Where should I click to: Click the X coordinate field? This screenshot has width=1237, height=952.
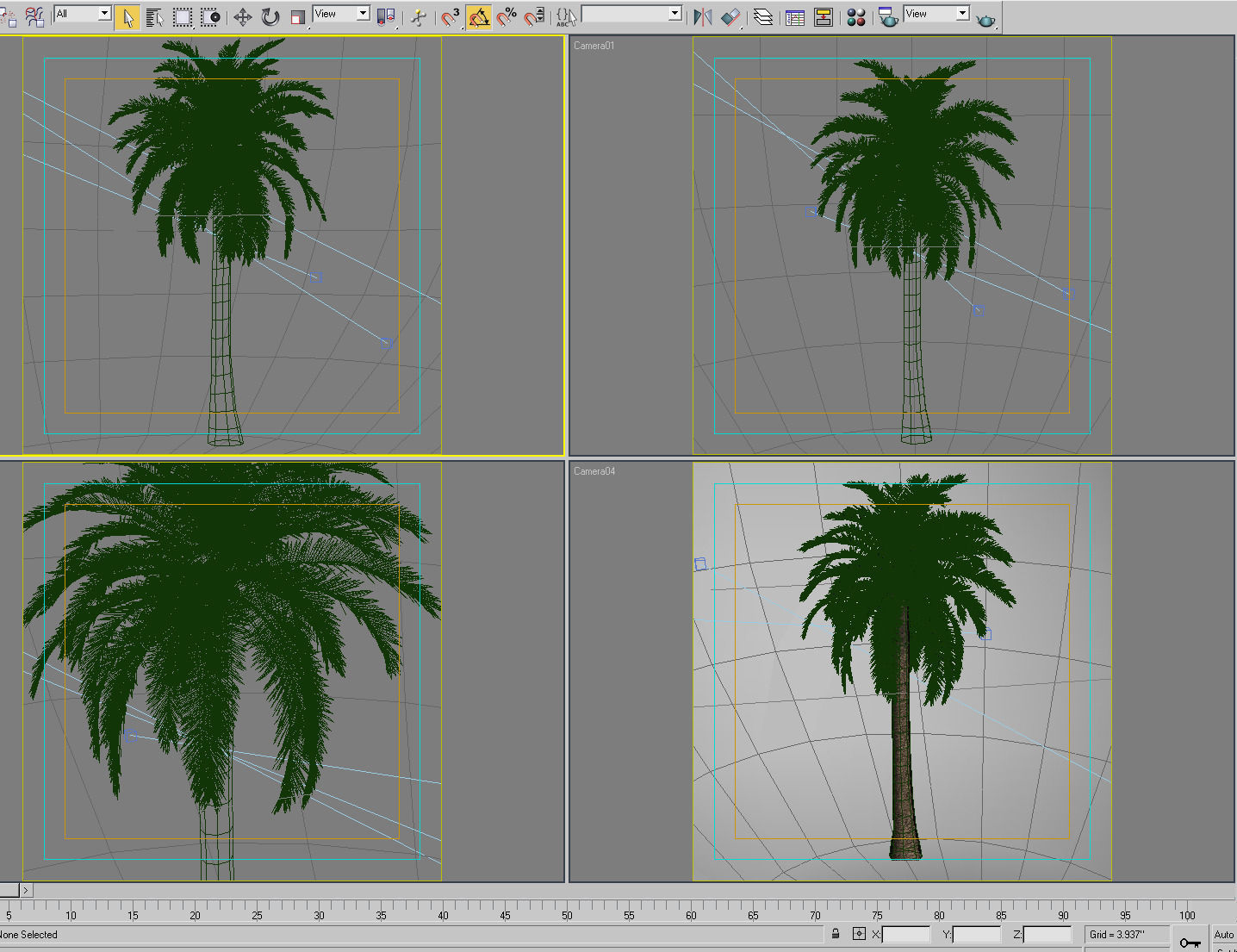point(905,935)
